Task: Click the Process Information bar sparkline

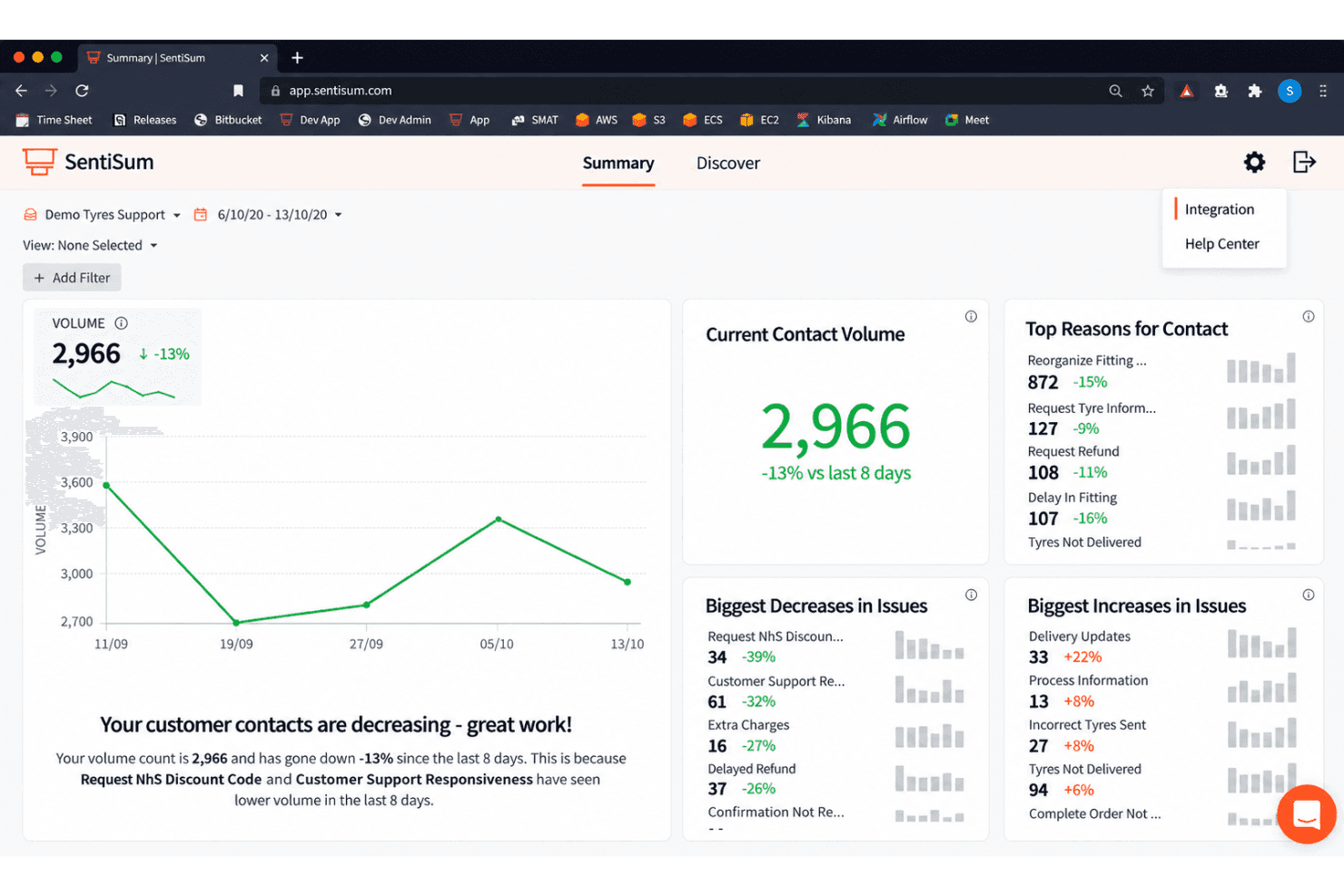Action: 1262,687
